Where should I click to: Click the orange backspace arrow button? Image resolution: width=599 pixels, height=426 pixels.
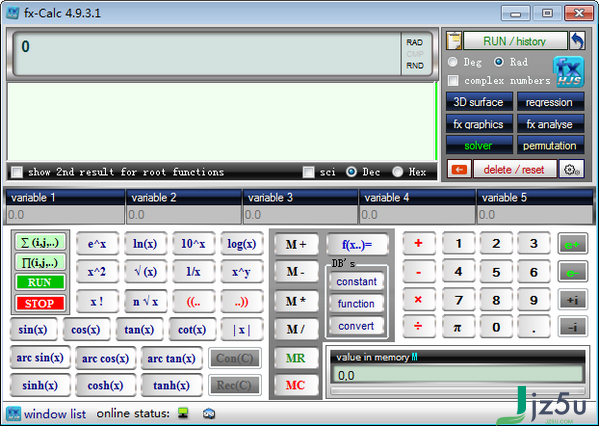click(459, 169)
